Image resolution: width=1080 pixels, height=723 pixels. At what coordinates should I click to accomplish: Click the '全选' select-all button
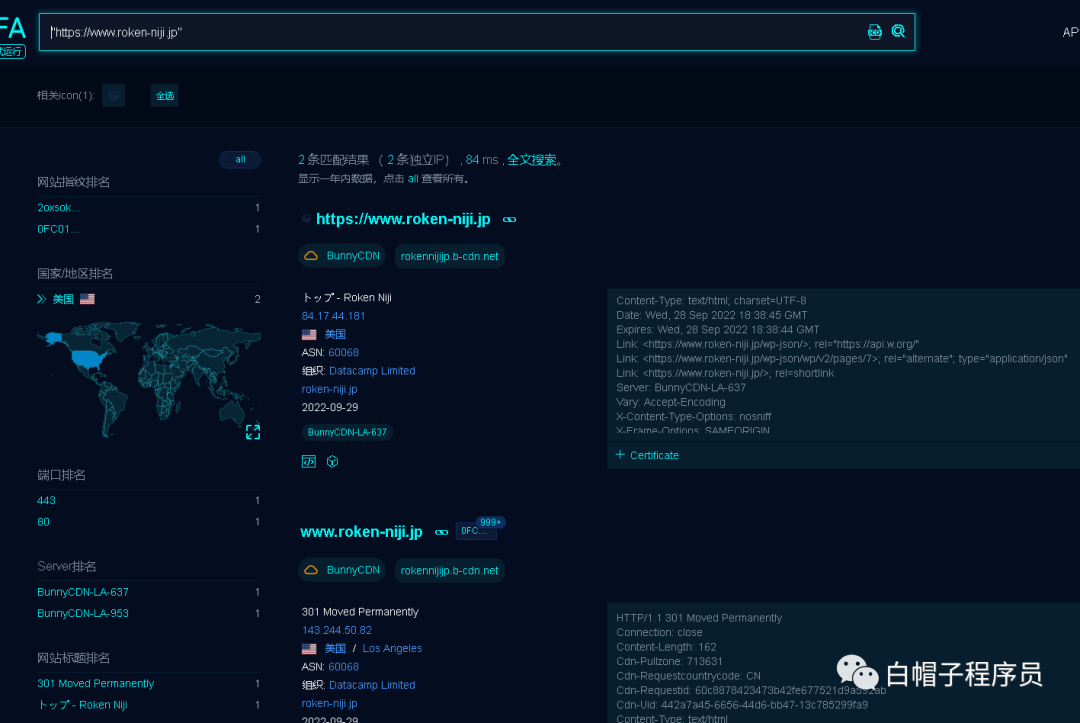[x=165, y=96]
